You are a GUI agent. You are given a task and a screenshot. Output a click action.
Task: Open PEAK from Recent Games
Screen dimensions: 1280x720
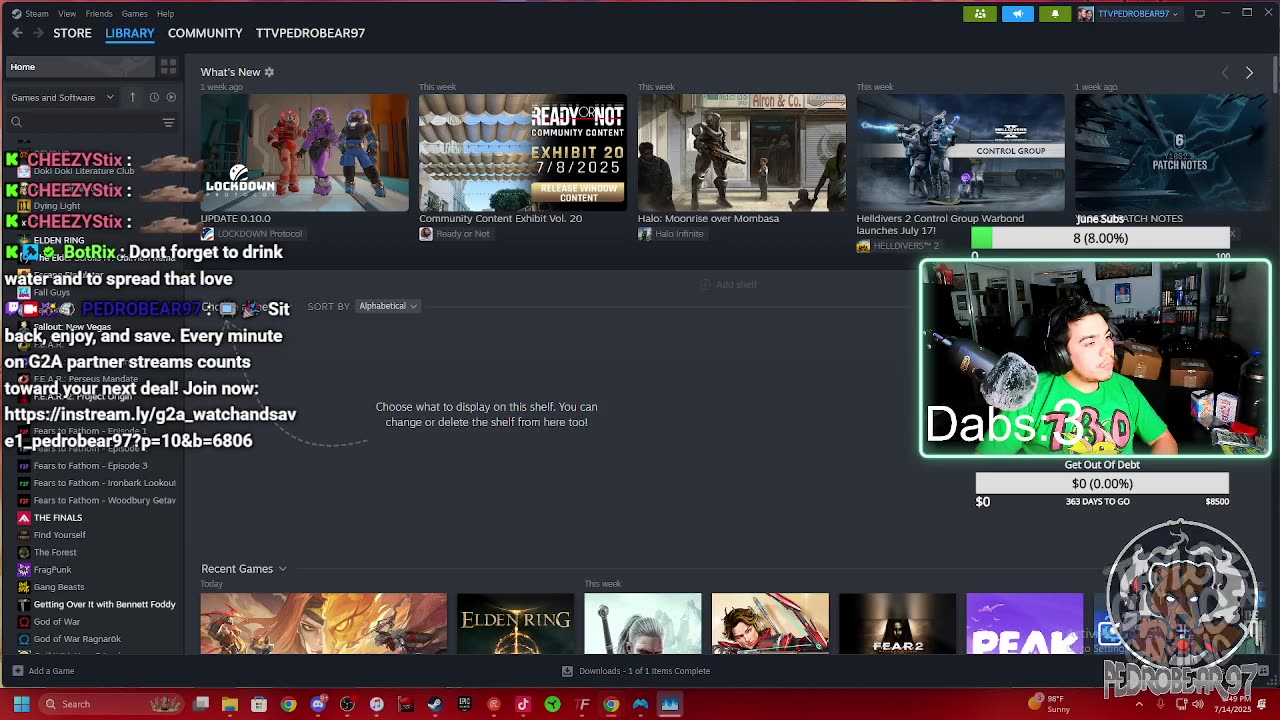(1024, 623)
